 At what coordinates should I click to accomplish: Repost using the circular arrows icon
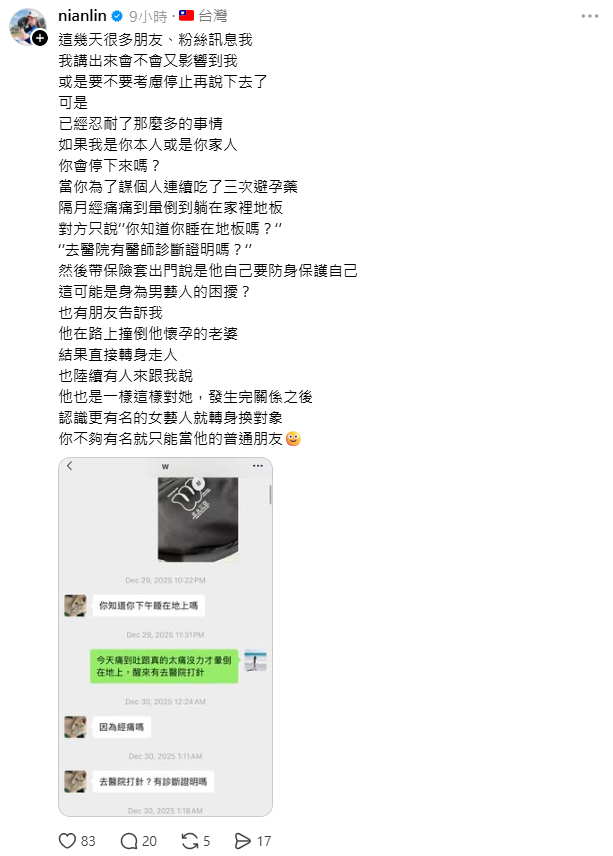click(190, 841)
